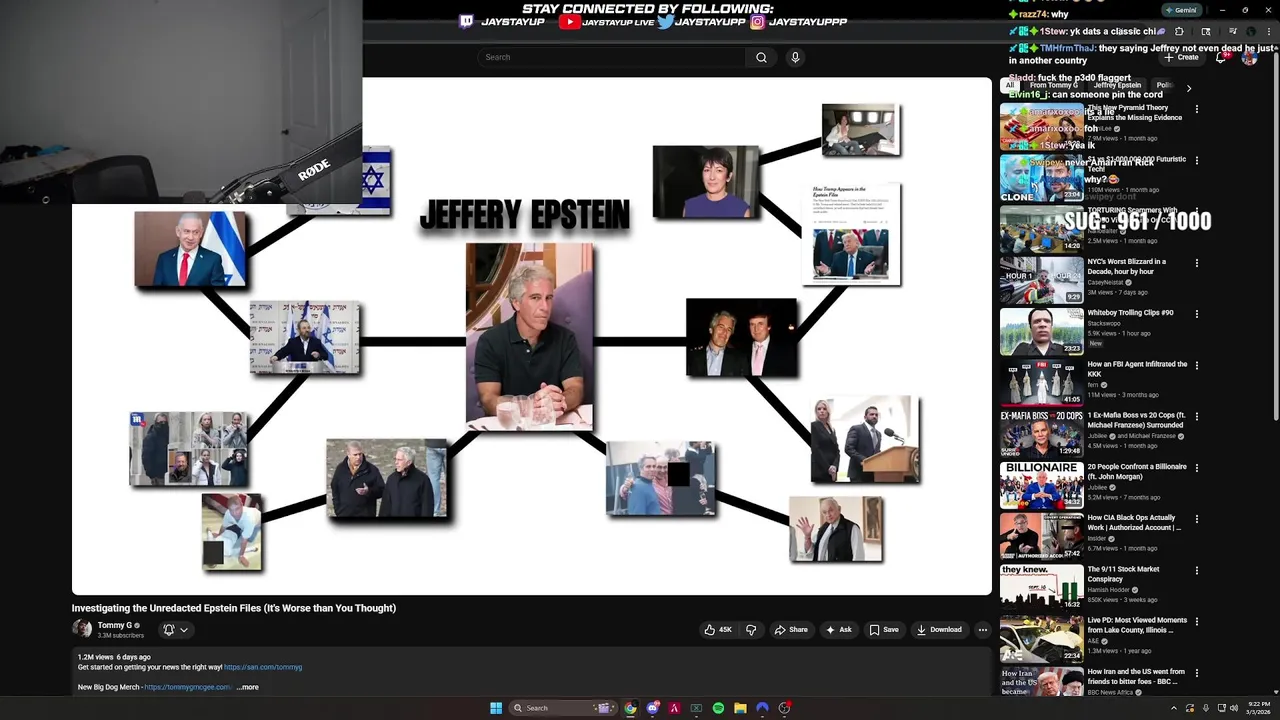Open the Chrome profile avatar
Viewport: 1280px width, 720px height.
point(1249,32)
